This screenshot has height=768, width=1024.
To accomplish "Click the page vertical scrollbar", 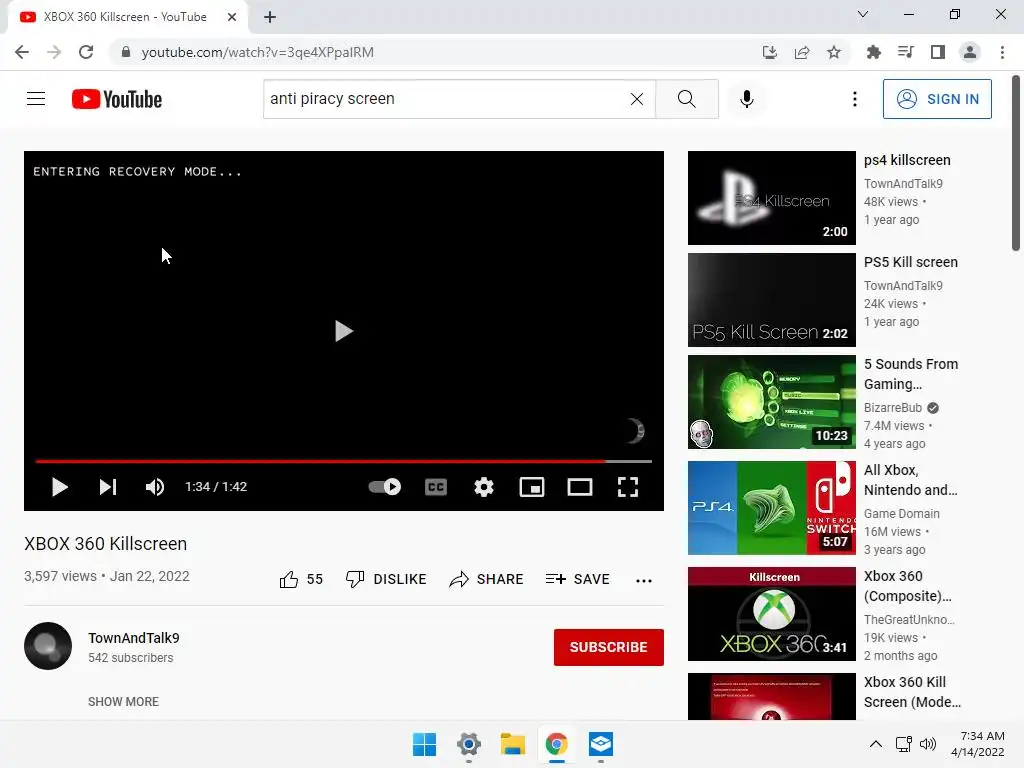I will [1016, 163].
